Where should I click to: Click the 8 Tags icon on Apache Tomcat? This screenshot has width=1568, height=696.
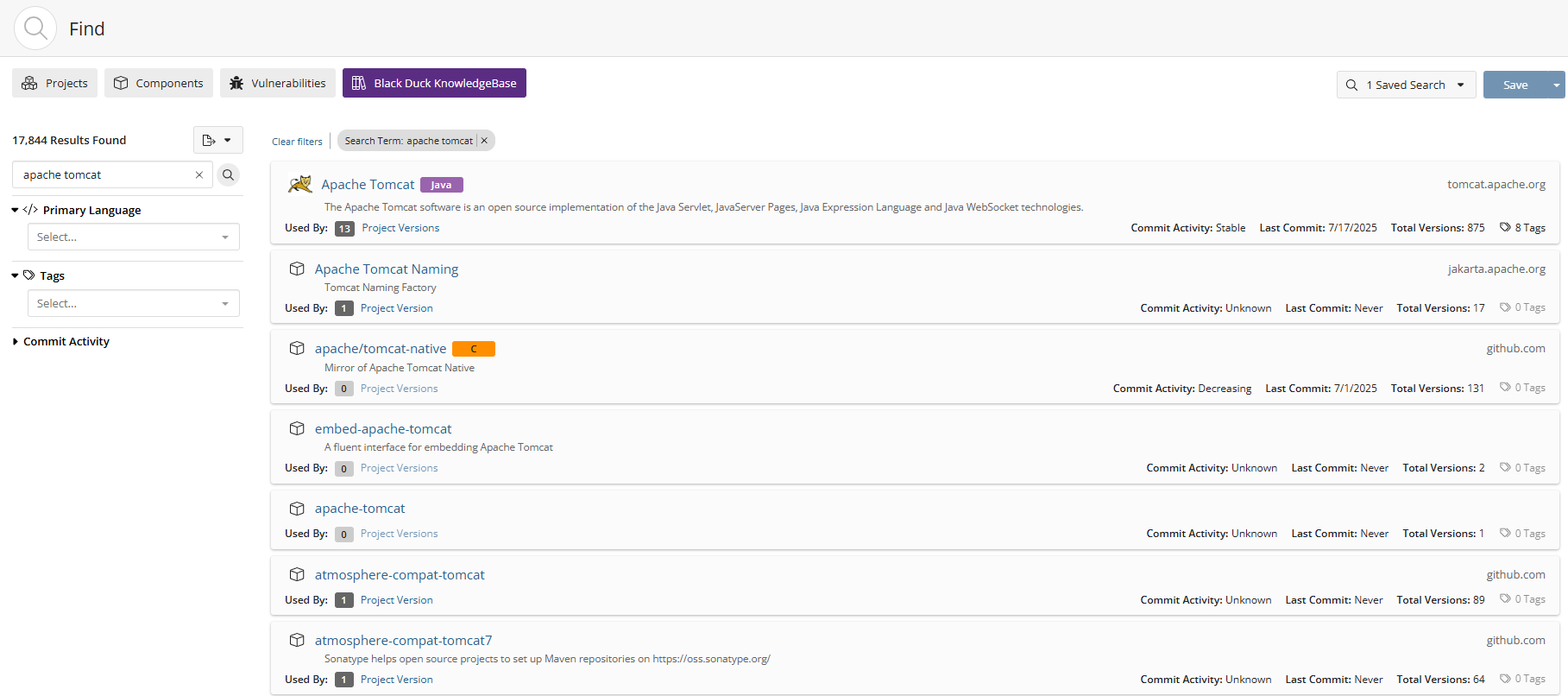click(x=1505, y=228)
